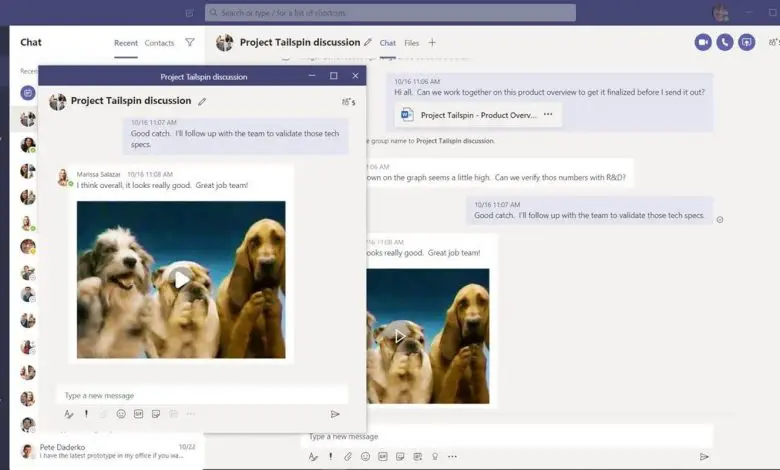Edit group name pencil in main window
The width and height of the screenshot is (780, 470).
368,42
